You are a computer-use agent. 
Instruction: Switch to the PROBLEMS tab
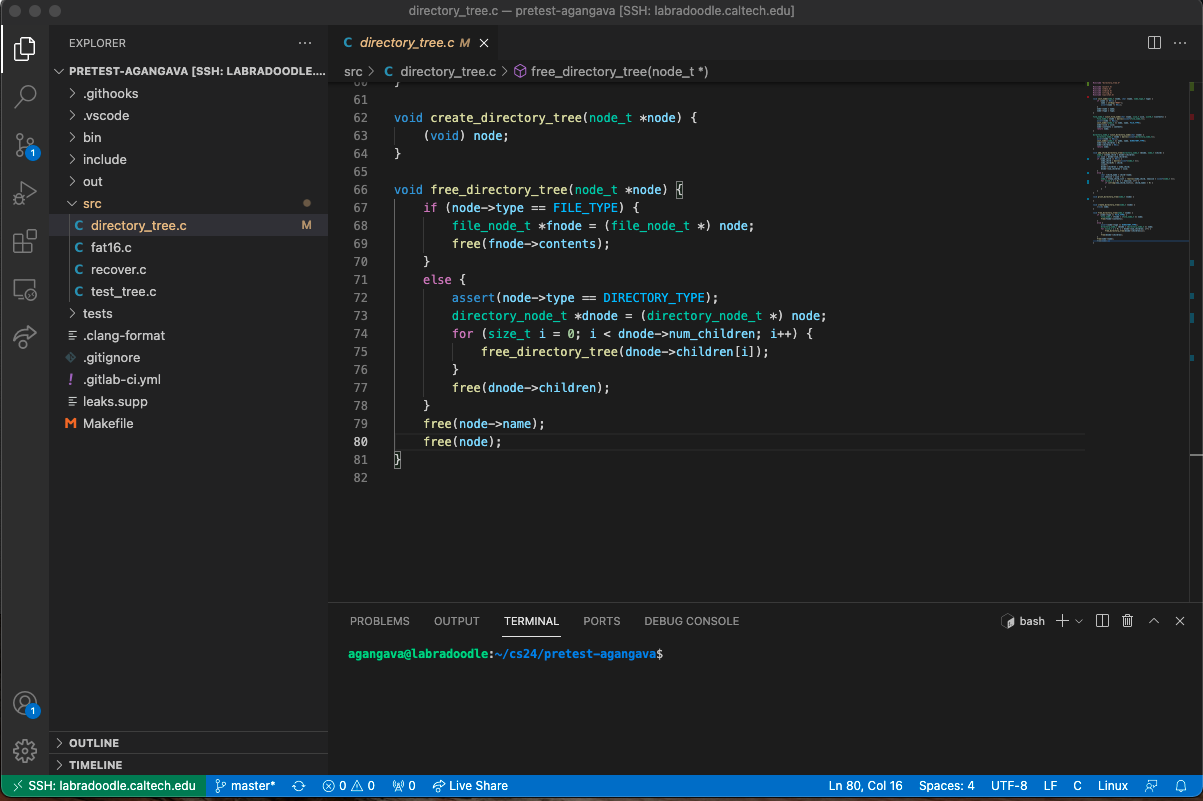coord(379,621)
